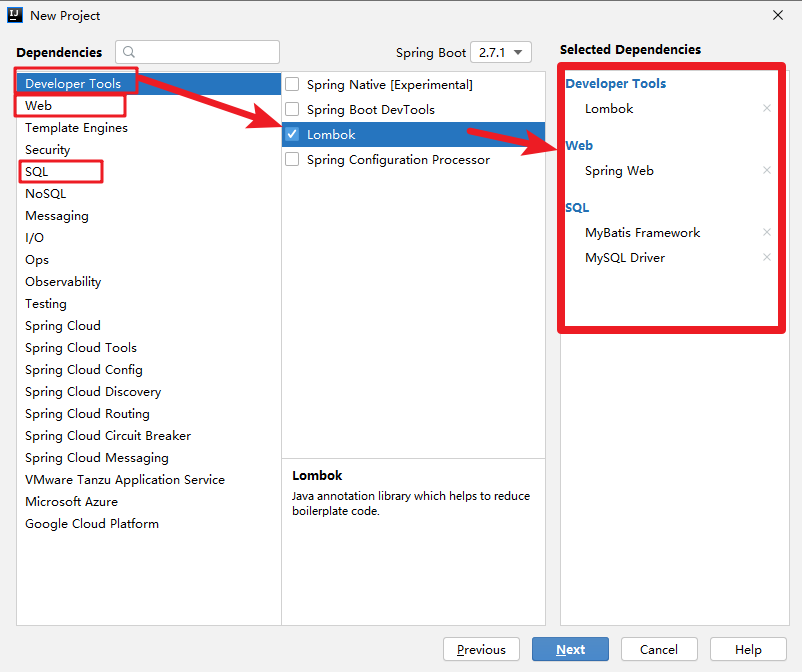Remove Lombok from selected dependencies
The image size is (802, 672).
pos(767,108)
